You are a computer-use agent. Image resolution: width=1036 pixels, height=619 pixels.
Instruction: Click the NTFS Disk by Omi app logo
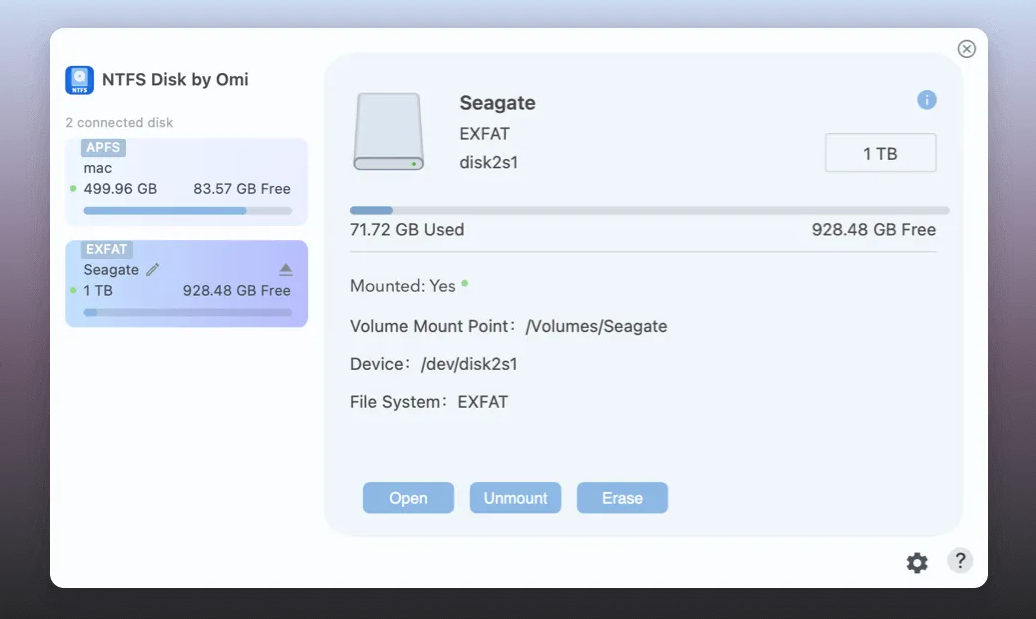click(x=79, y=80)
